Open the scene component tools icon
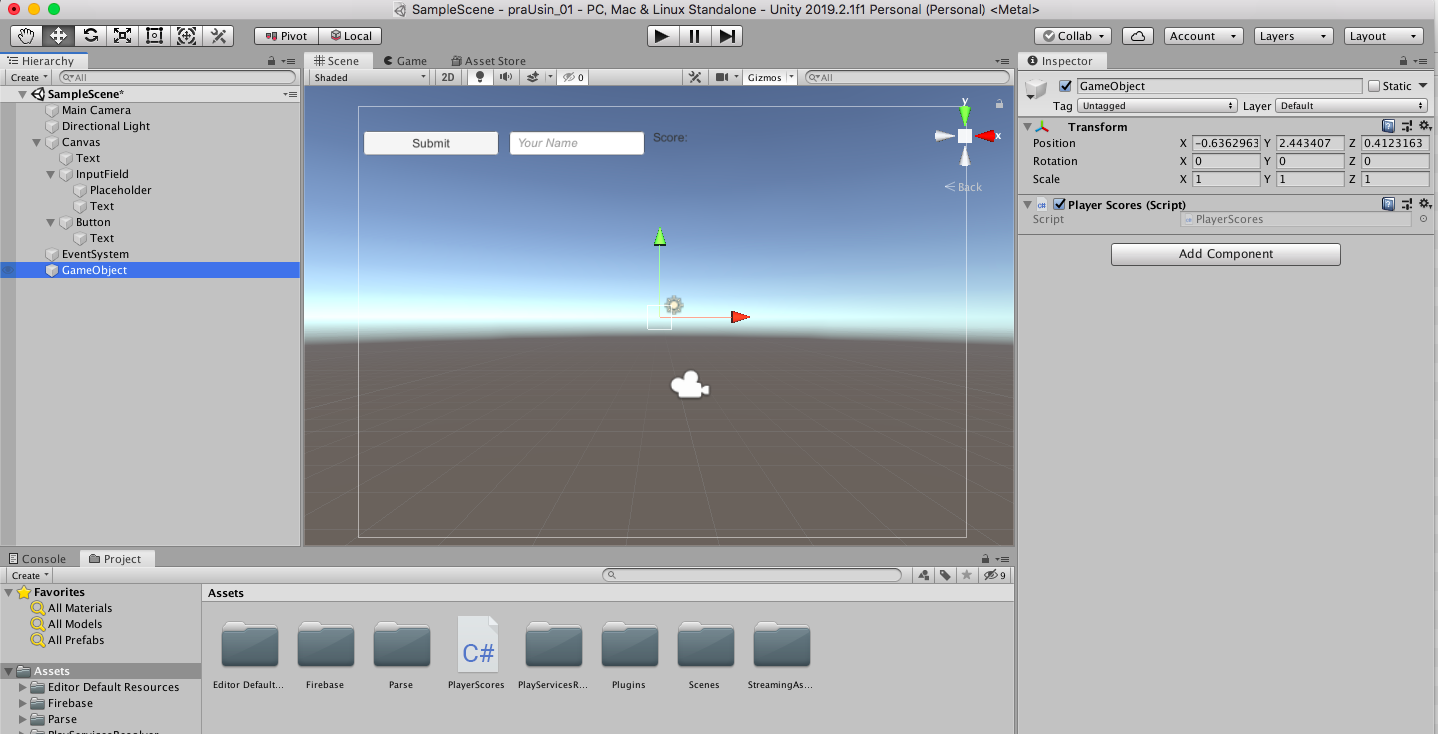Viewport: 1438px width, 734px height. pyautogui.click(x=696, y=77)
